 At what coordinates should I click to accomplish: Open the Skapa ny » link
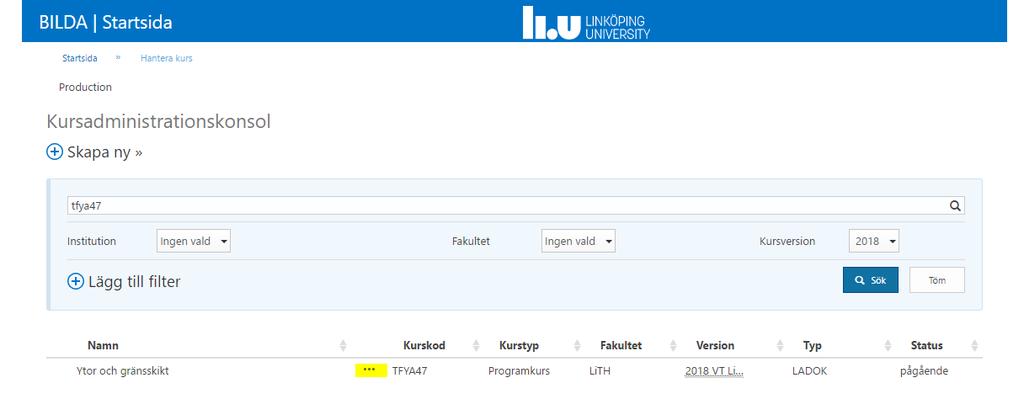(104, 152)
